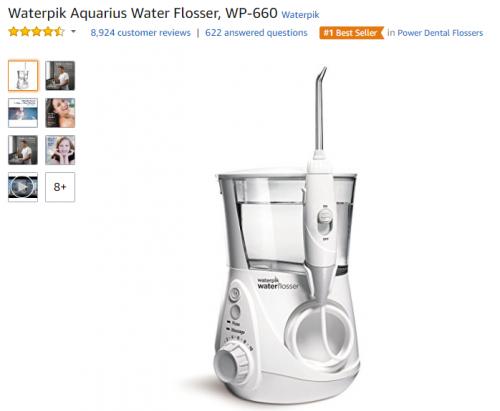Open the Power Dental Flossers category link
The image size is (500, 411).
pos(440,33)
